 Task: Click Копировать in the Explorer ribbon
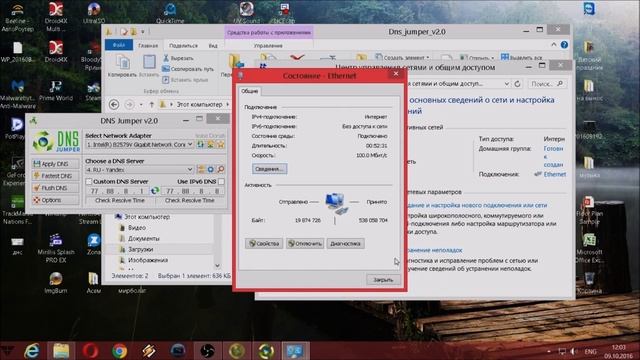pos(122,66)
